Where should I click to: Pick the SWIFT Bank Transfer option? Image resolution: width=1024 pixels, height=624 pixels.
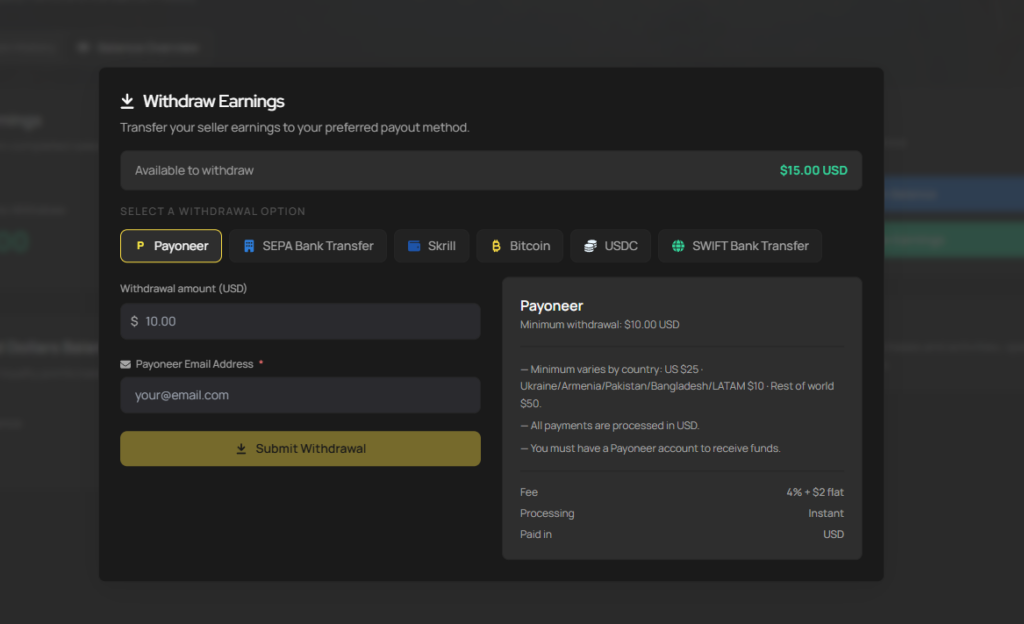(740, 246)
